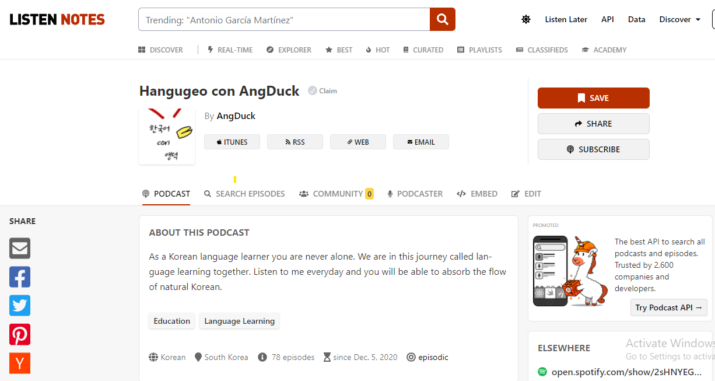Click the SUBSCRIBE button
Viewport: 715px width, 381px height.
pos(593,149)
